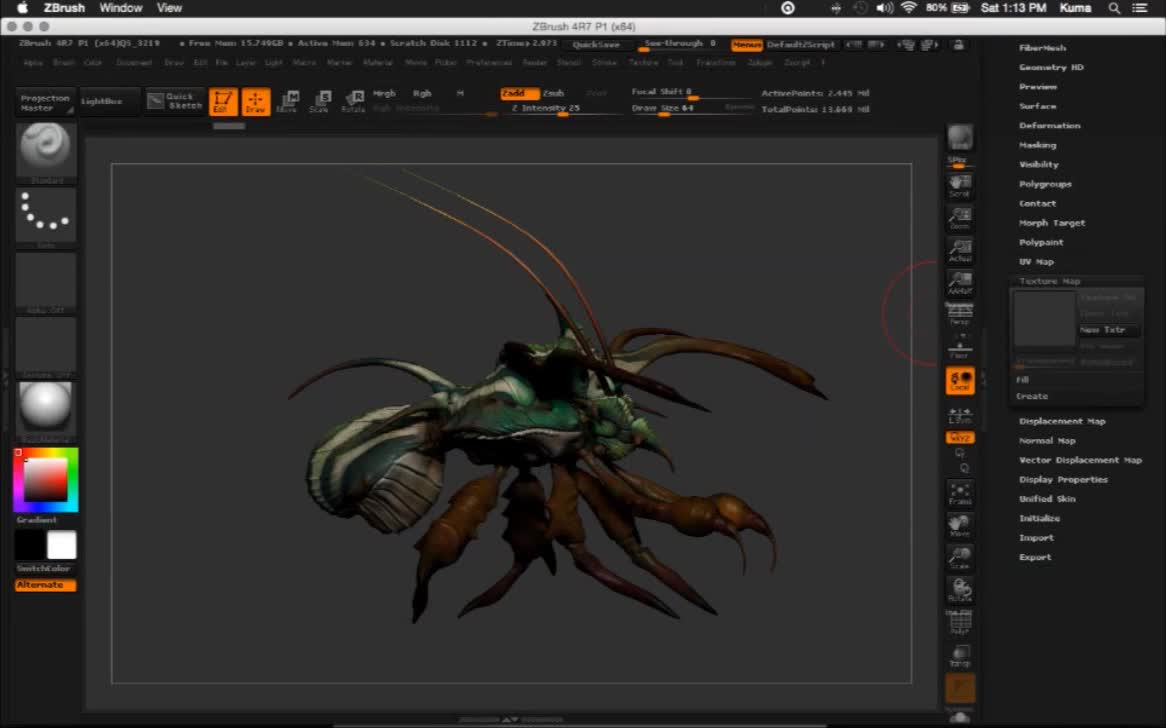Expand the Geometry HD subpalette

[1051, 67]
